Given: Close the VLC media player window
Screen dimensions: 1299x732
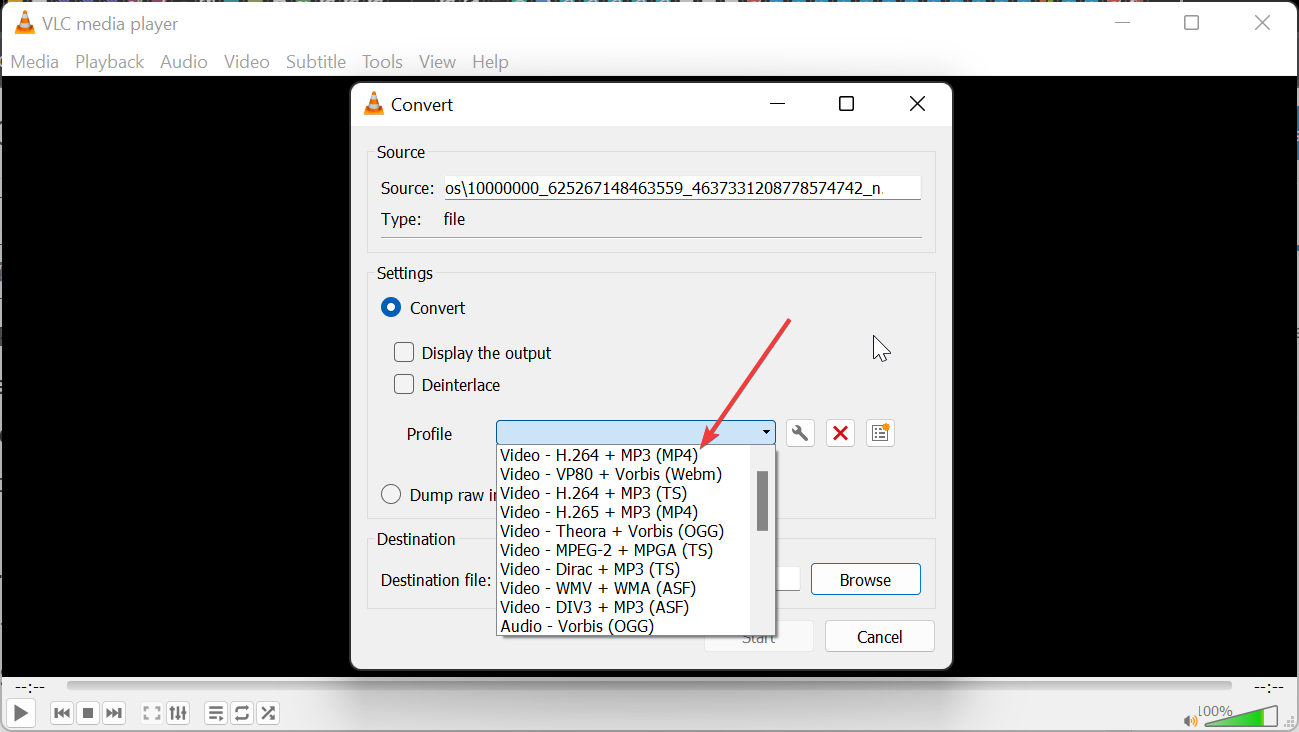Looking at the screenshot, I should 1262,23.
